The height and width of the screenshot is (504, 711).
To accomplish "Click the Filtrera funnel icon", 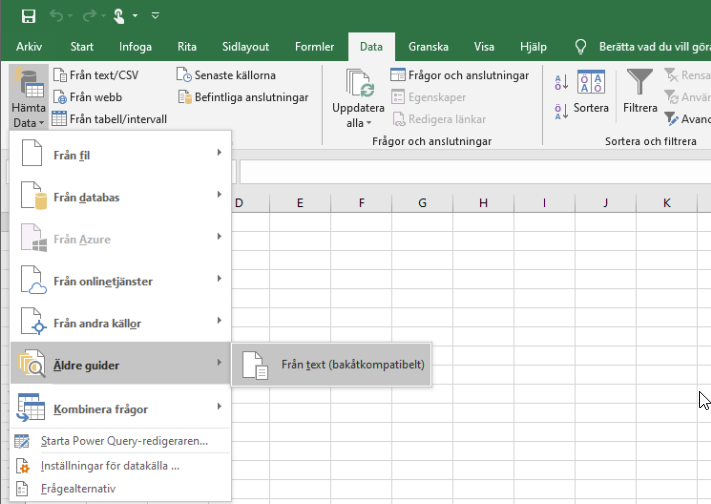I will tap(638, 82).
